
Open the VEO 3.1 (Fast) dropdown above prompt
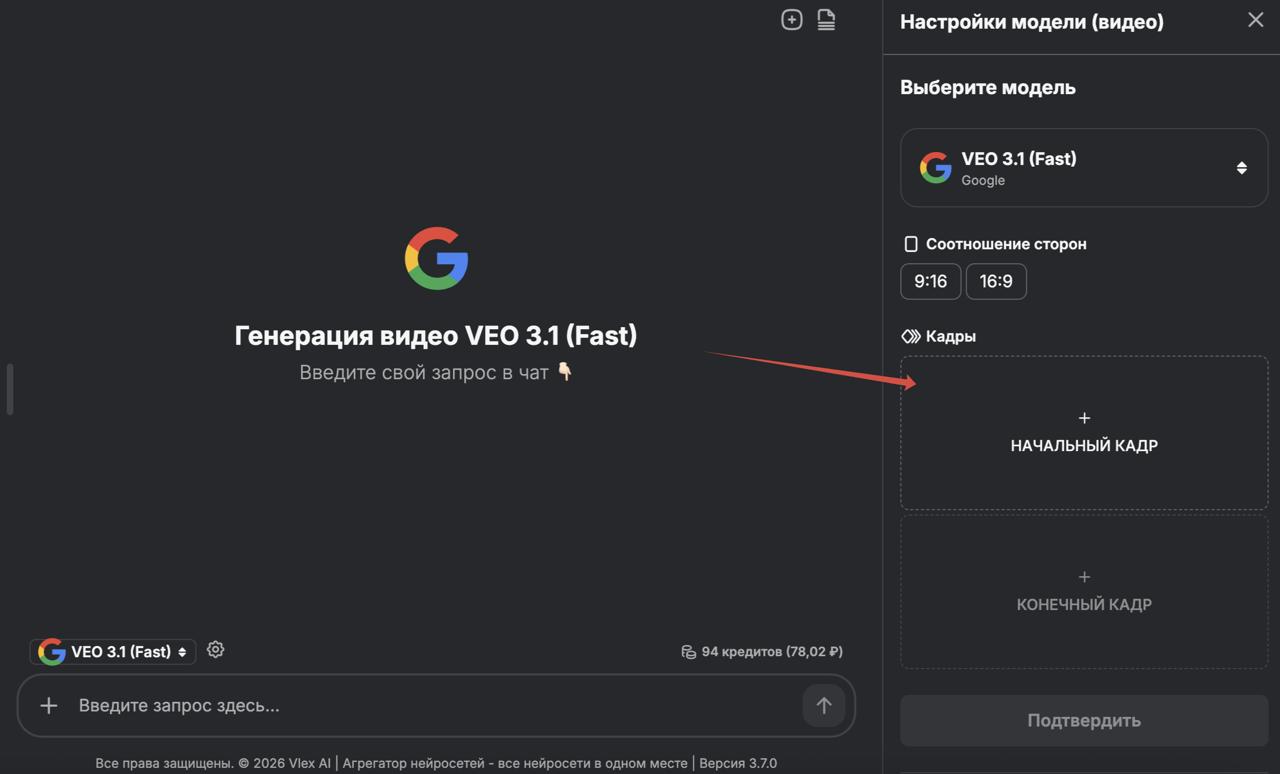coord(113,652)
